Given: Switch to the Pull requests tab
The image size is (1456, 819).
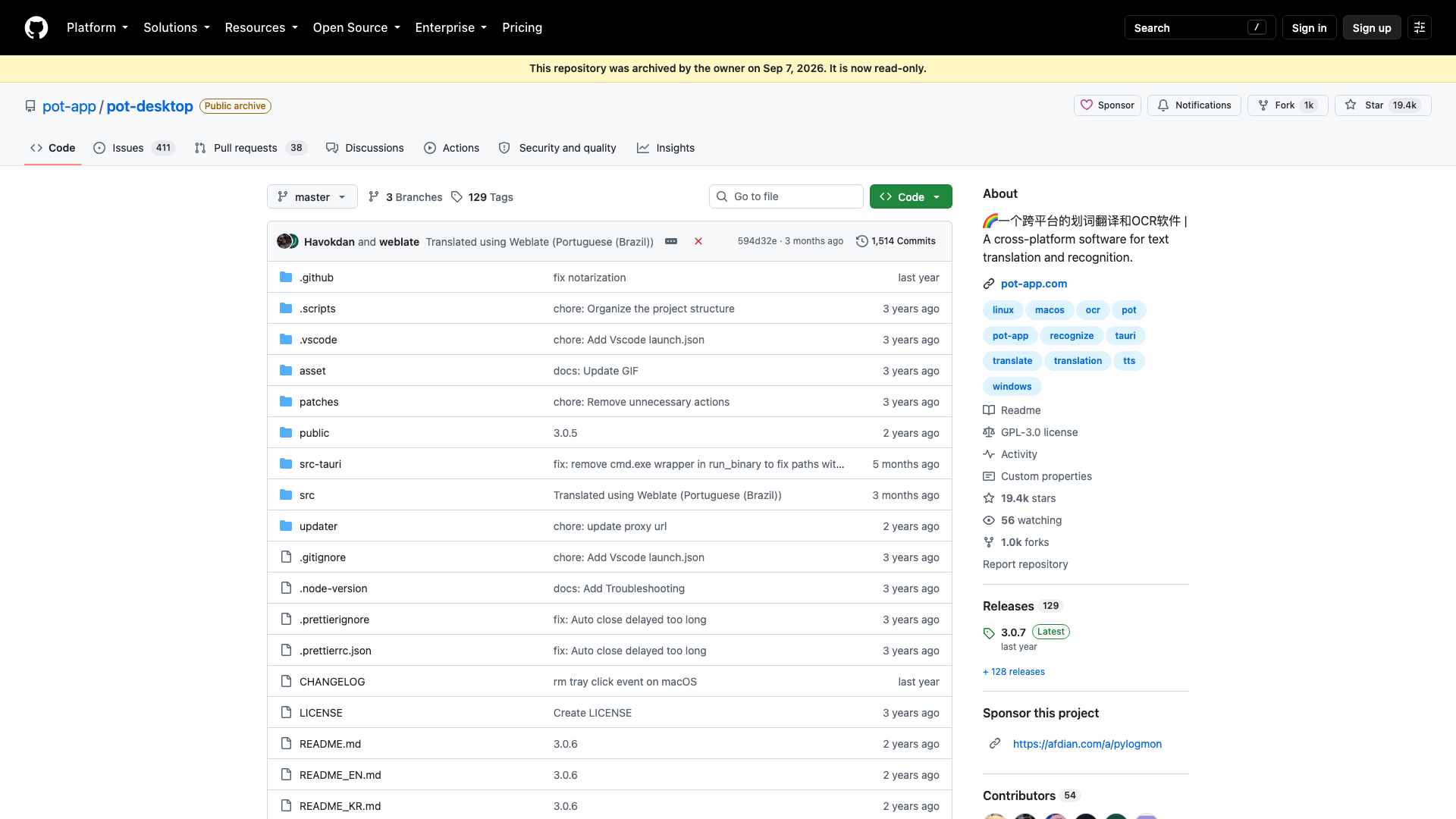Looking at the screenshot, I should click(x=250, y=148).
